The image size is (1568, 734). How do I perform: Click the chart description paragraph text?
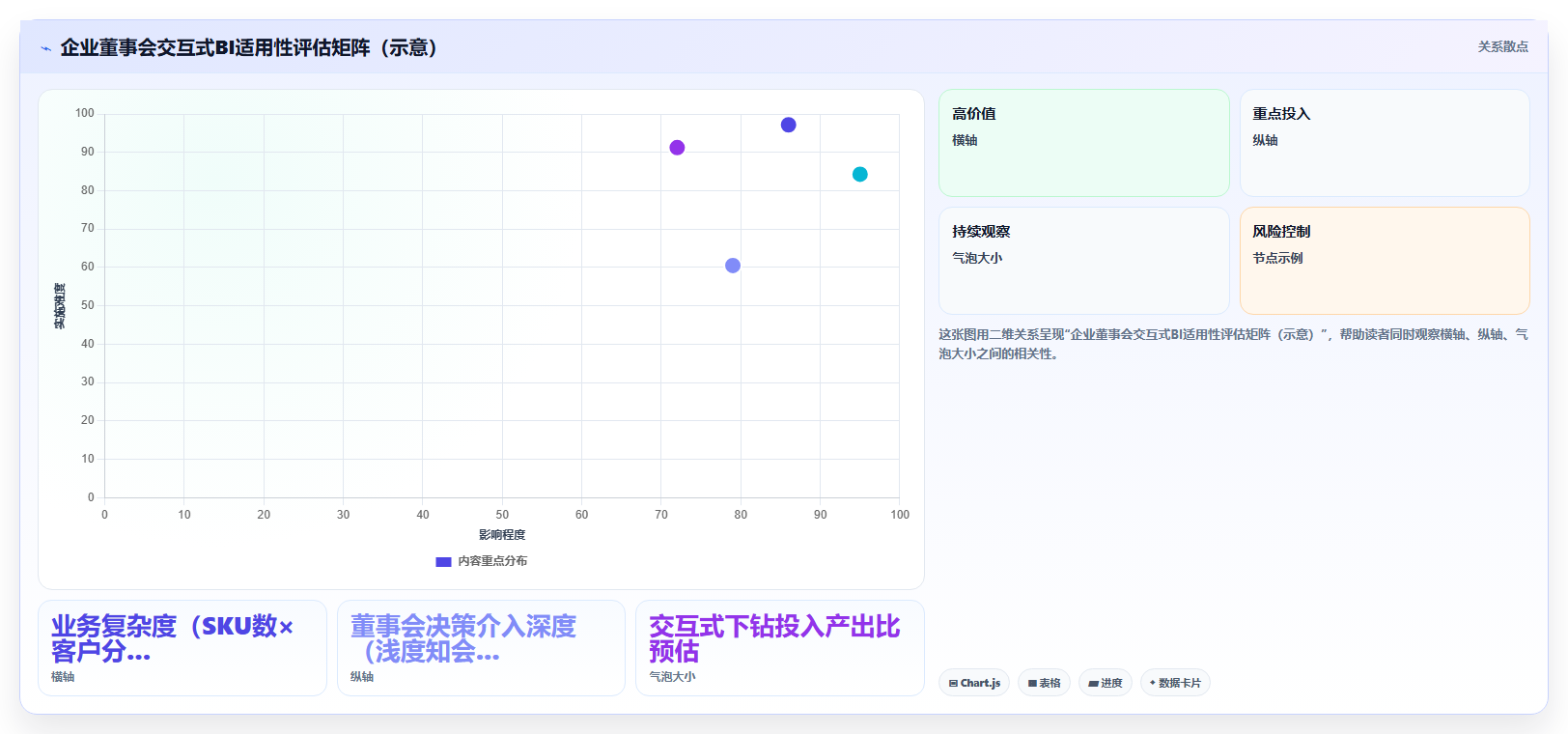click(1234, 344)
